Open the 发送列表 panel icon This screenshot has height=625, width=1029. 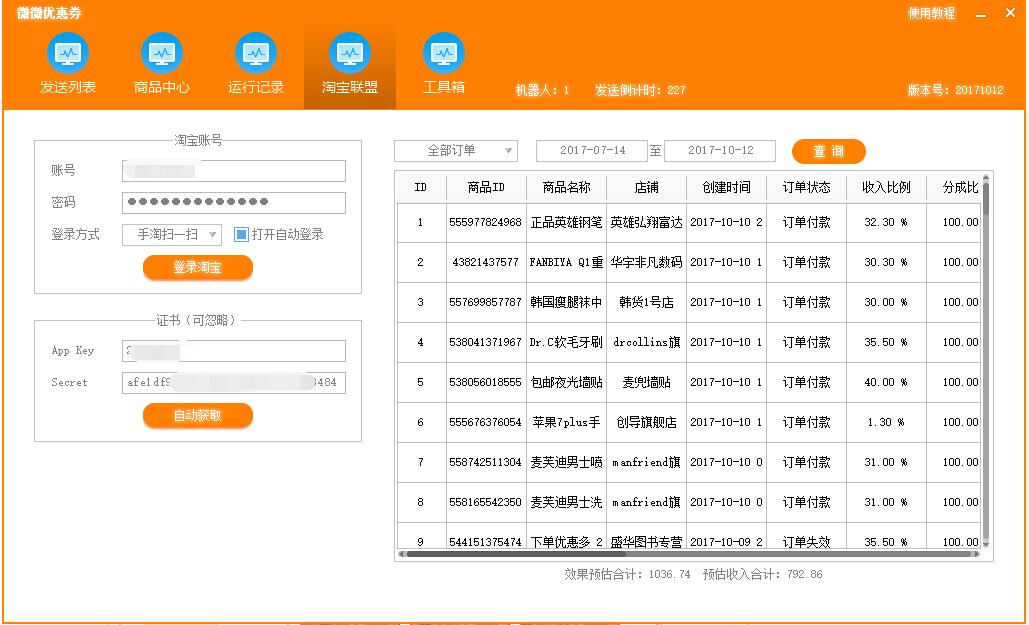click(x=66, y=62)
